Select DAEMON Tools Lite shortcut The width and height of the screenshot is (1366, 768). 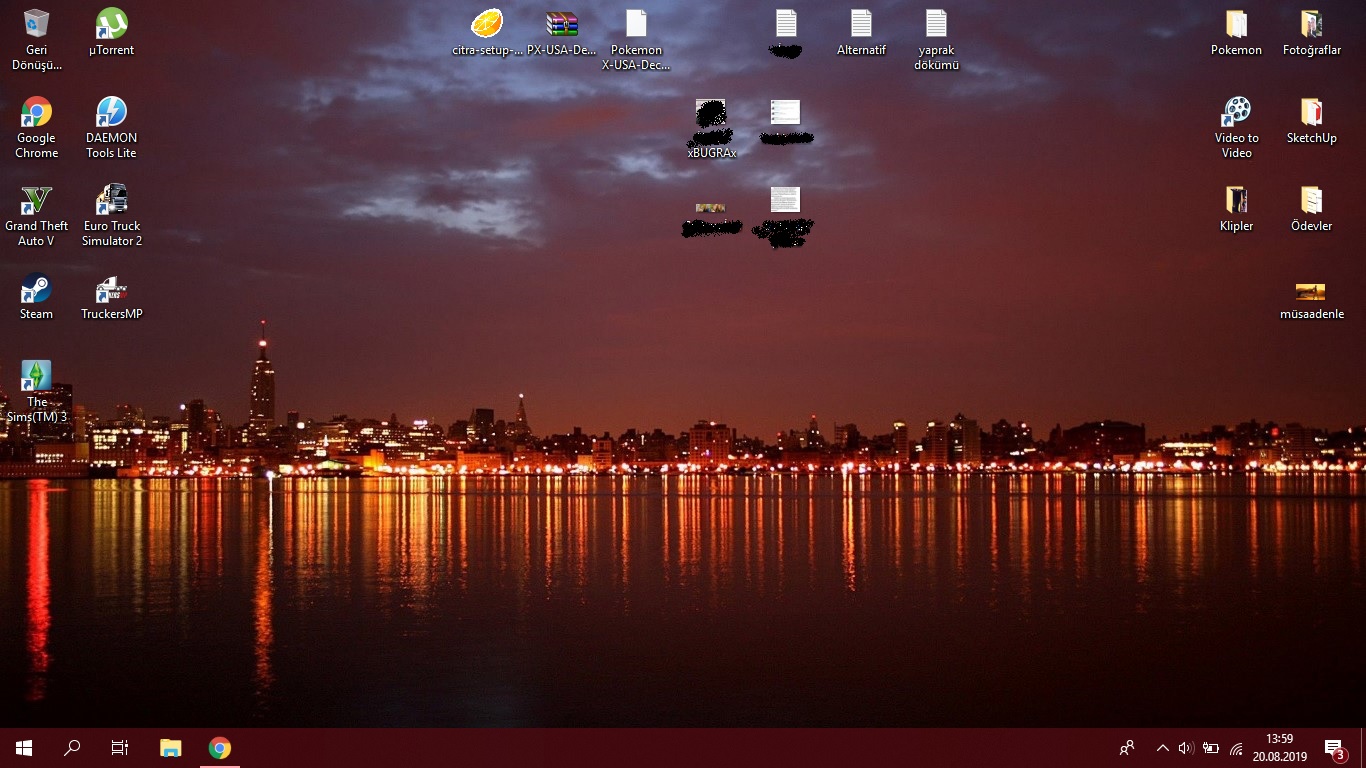point(111,112)
